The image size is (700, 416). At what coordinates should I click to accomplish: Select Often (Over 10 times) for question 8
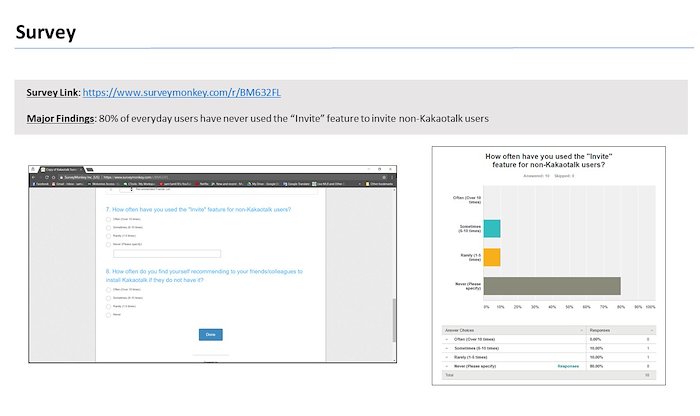[108, 290]
